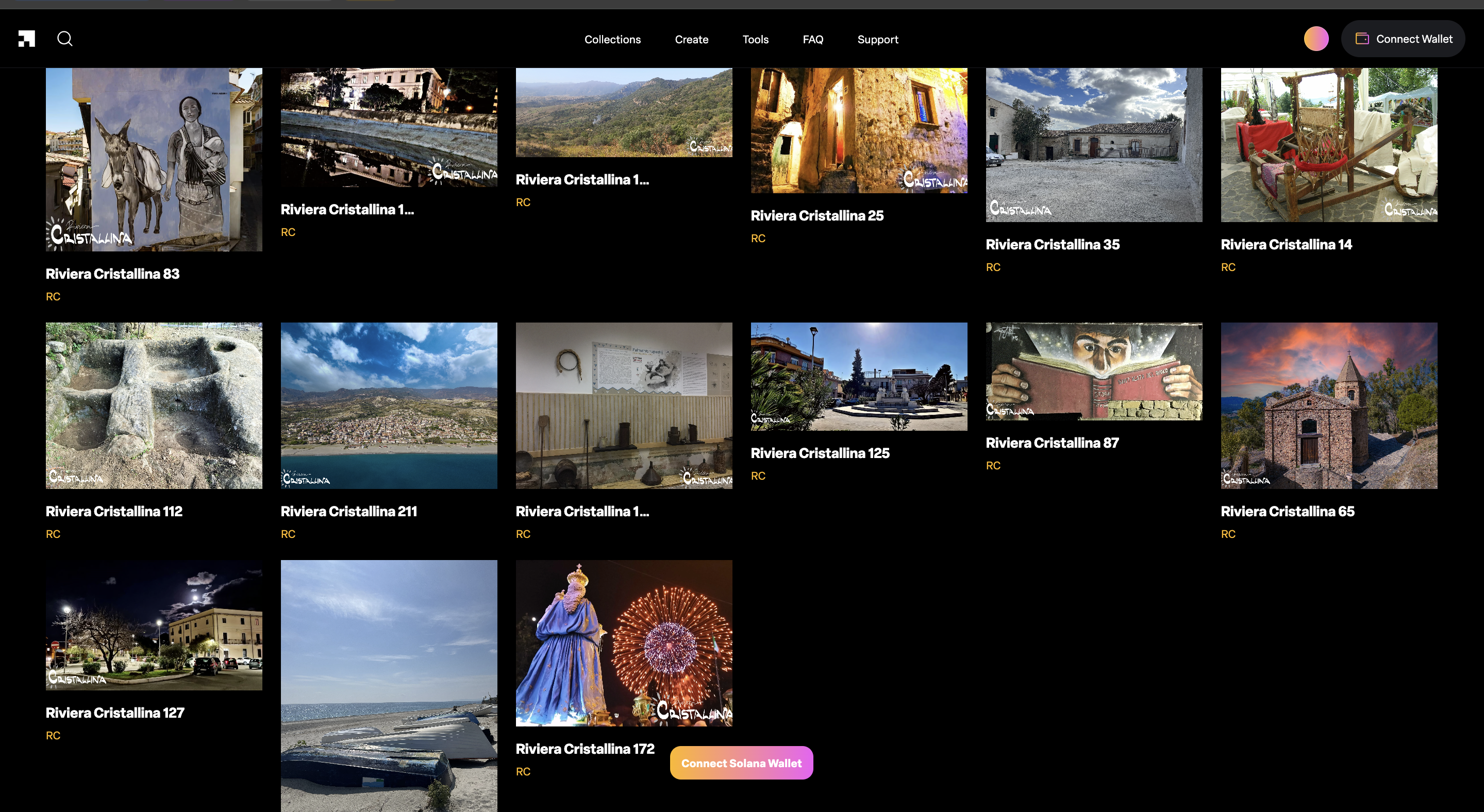Viewport: 1484px width, 812px height.
Task: Click the Connect Solana Wallet button
Action: pyautogui.click(x=741, y=763)
